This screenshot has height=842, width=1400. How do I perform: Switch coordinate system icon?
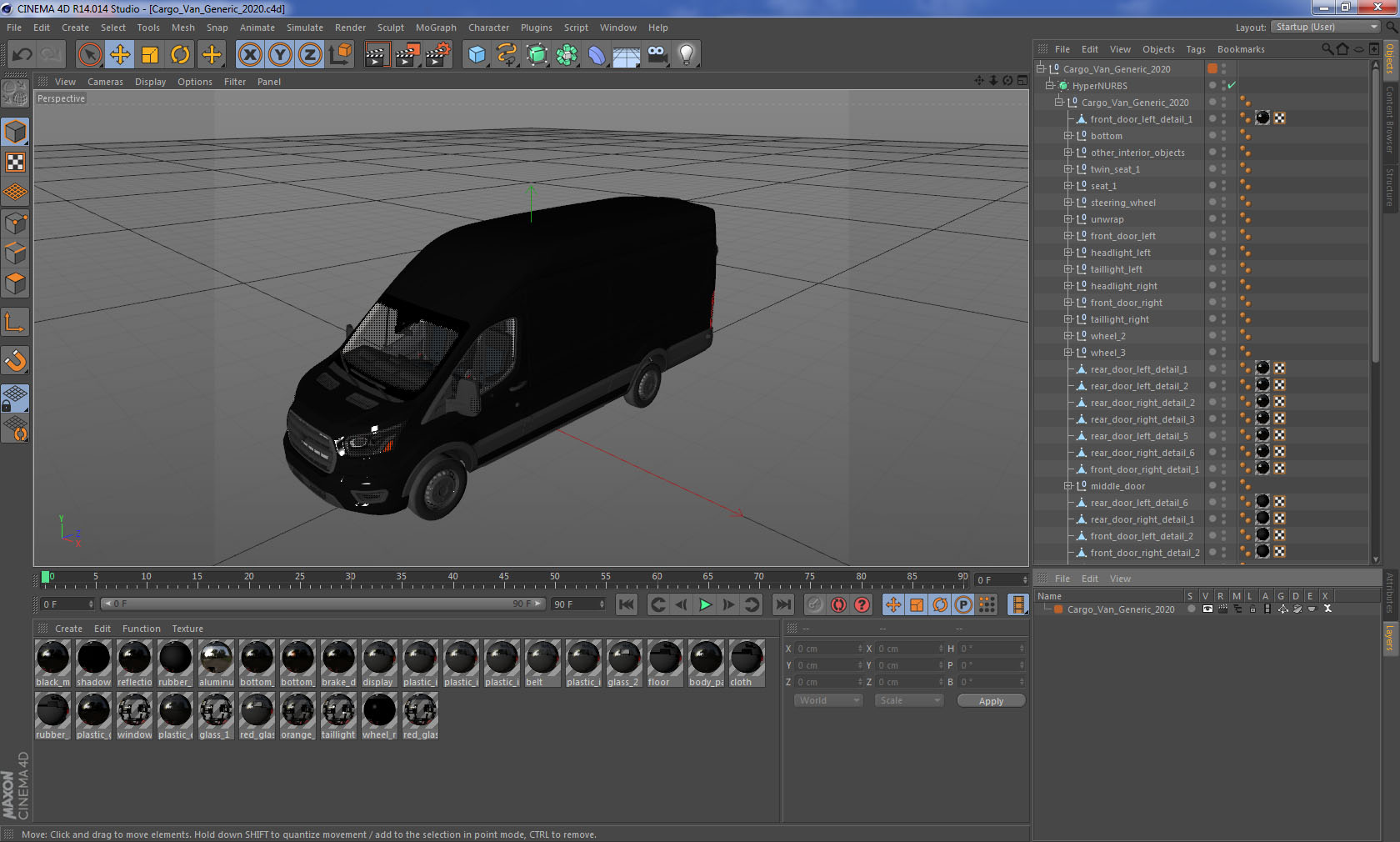(x=340, y=55)
